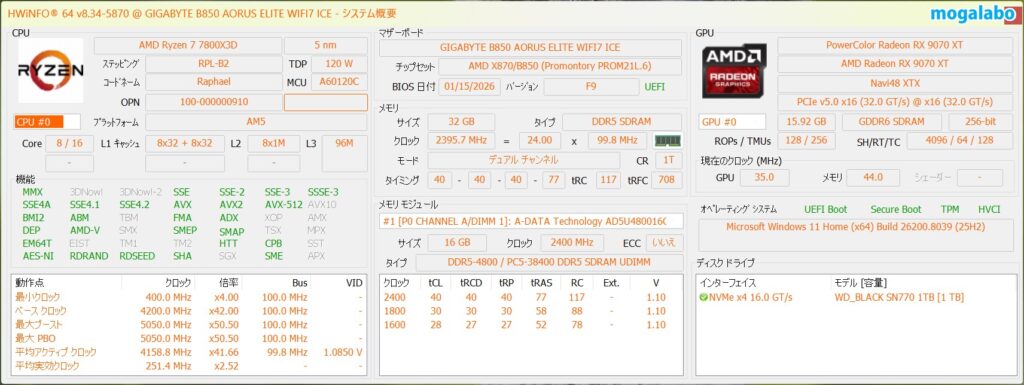Screen dimensions: 1024x385
Task: Click the AMD-V feature label
Action: click(x=85, y=230)
